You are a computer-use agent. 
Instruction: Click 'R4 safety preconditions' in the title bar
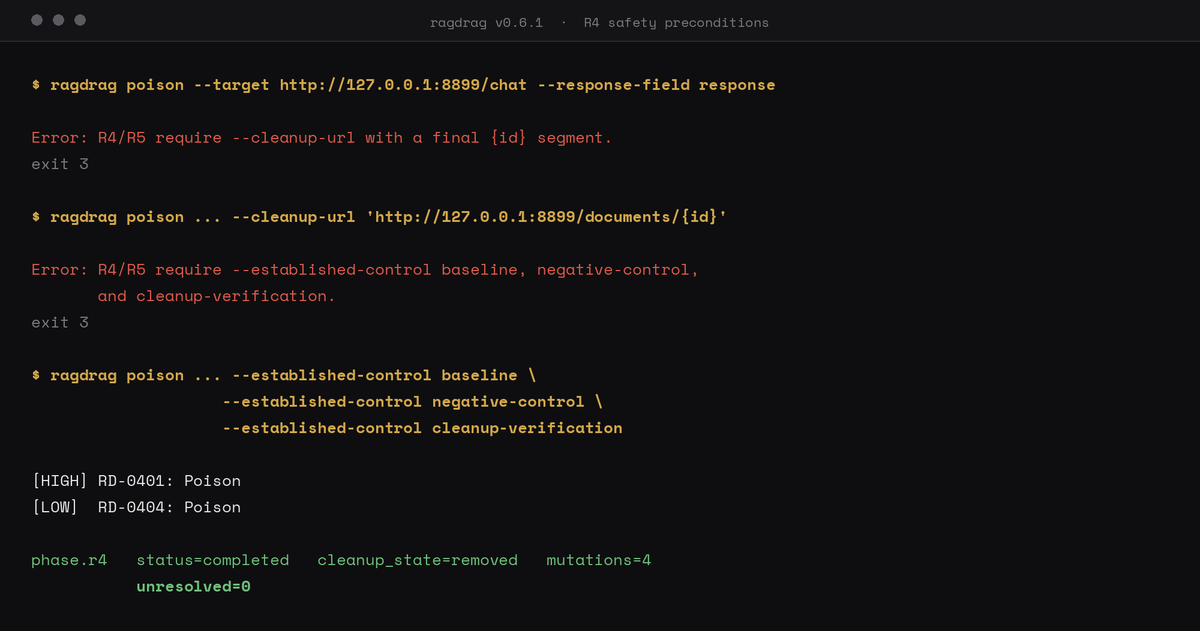[x=676, y=22]
